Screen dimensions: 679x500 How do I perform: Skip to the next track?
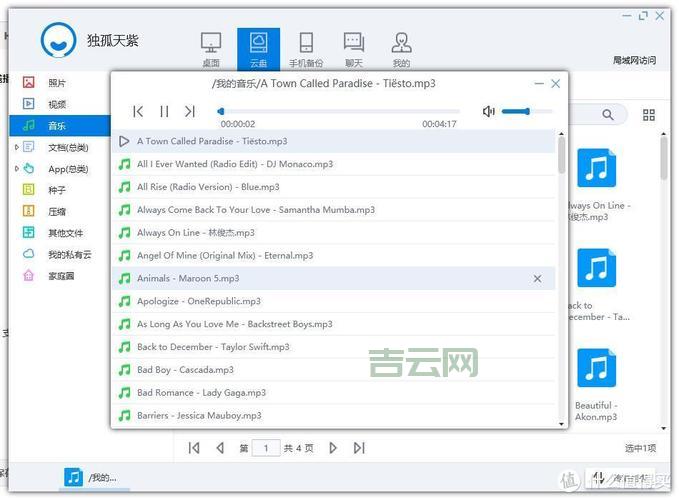[190, 112]
